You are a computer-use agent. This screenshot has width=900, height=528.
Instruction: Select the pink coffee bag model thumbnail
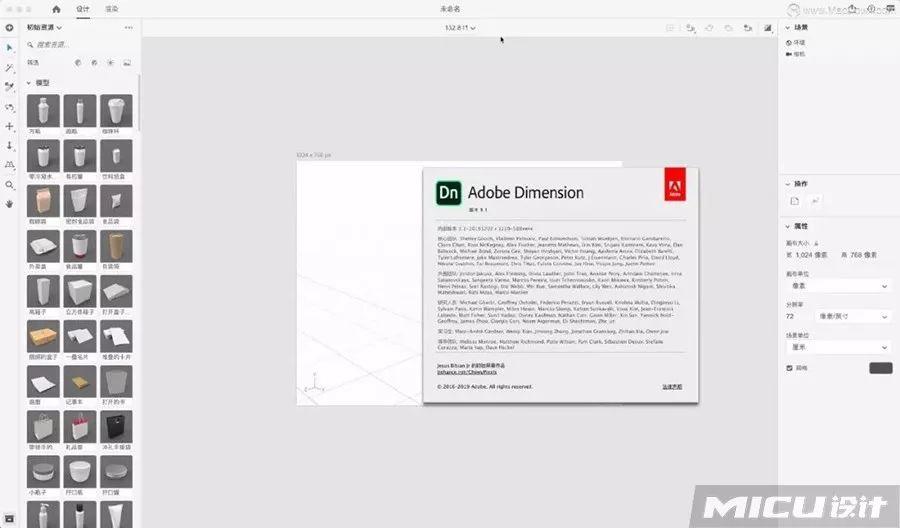coord(43,201)
